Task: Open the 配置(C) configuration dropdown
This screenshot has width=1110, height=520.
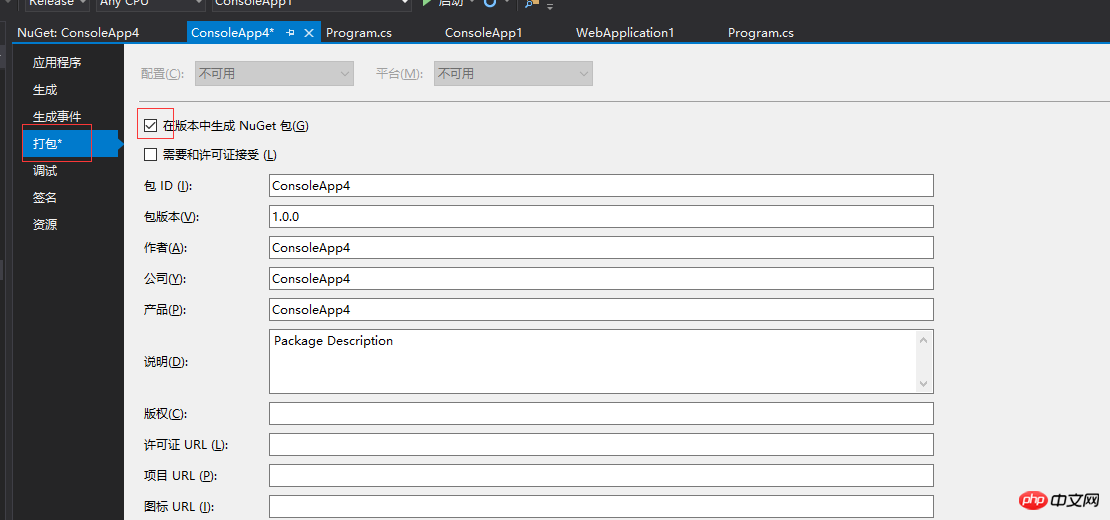Action: 275,74
